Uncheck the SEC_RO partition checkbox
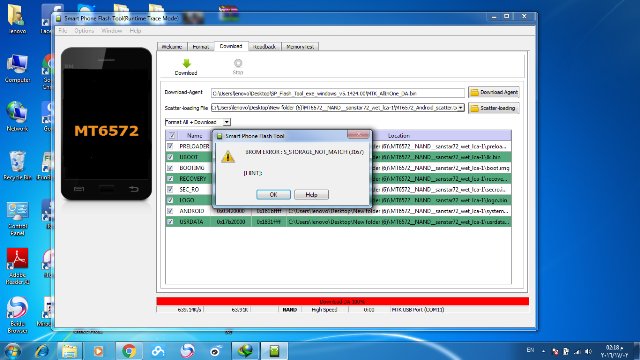This screenshot has width=640, height=360. pos(170,189)
